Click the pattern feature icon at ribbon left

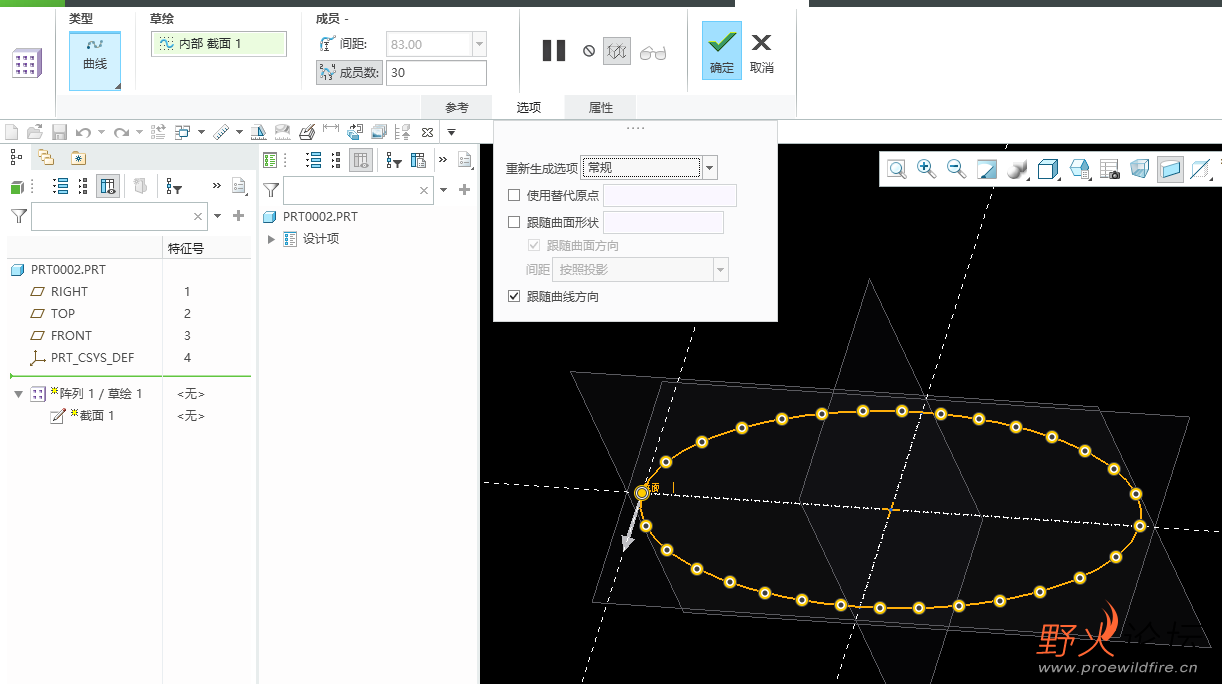point(27,63)
